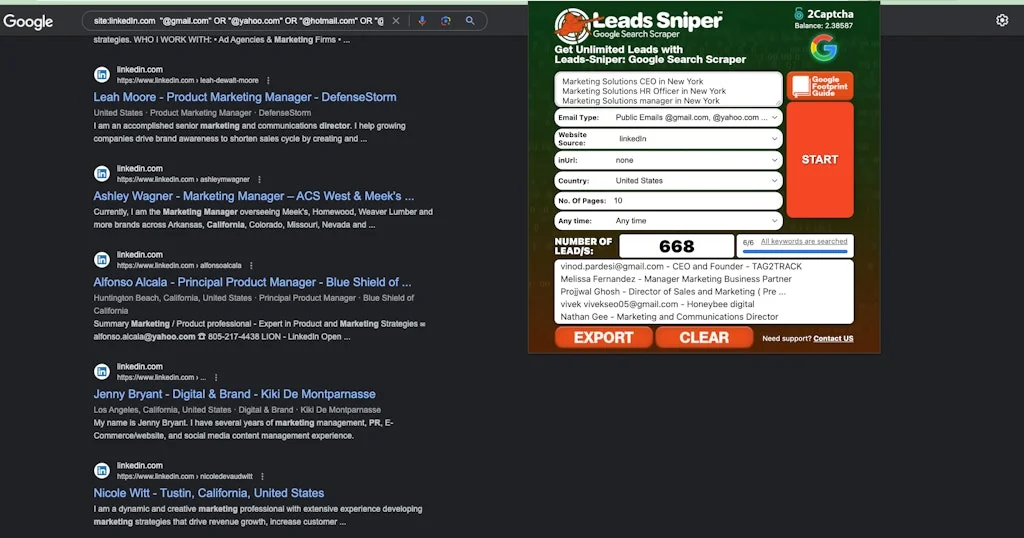Image resolution: width=1024 pixels, height=538 pixels.
Task: Click the keywords textarea in Leads Sniper
Action: (x=668, y=89)
